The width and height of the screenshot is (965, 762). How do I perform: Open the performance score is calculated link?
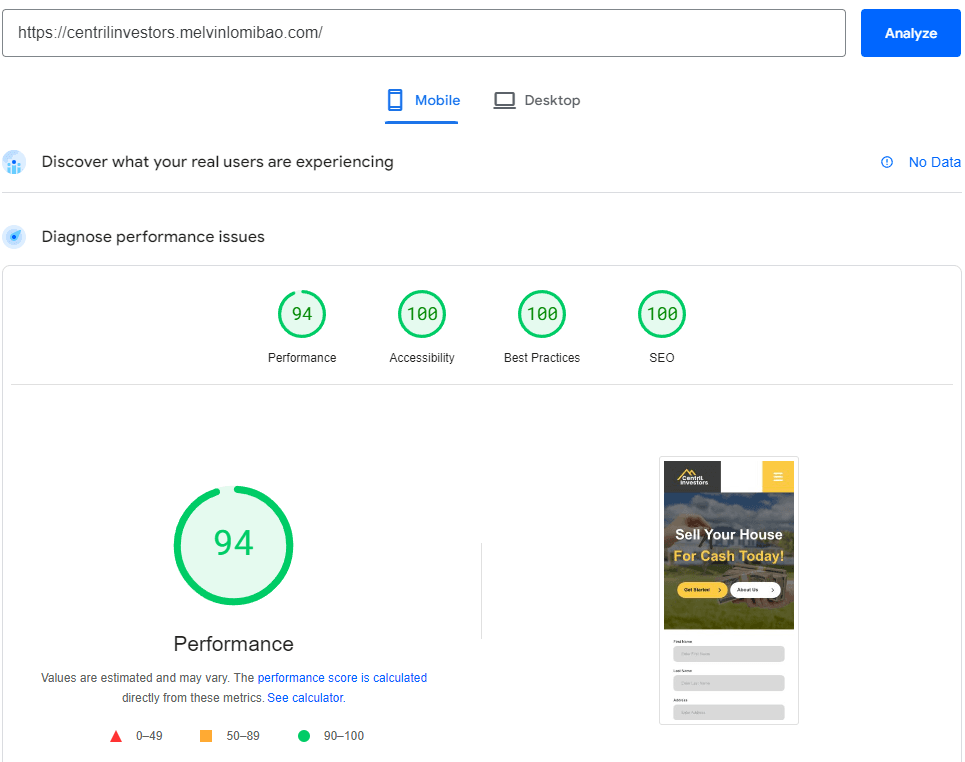pyautogui.click(x=343, y=677)
